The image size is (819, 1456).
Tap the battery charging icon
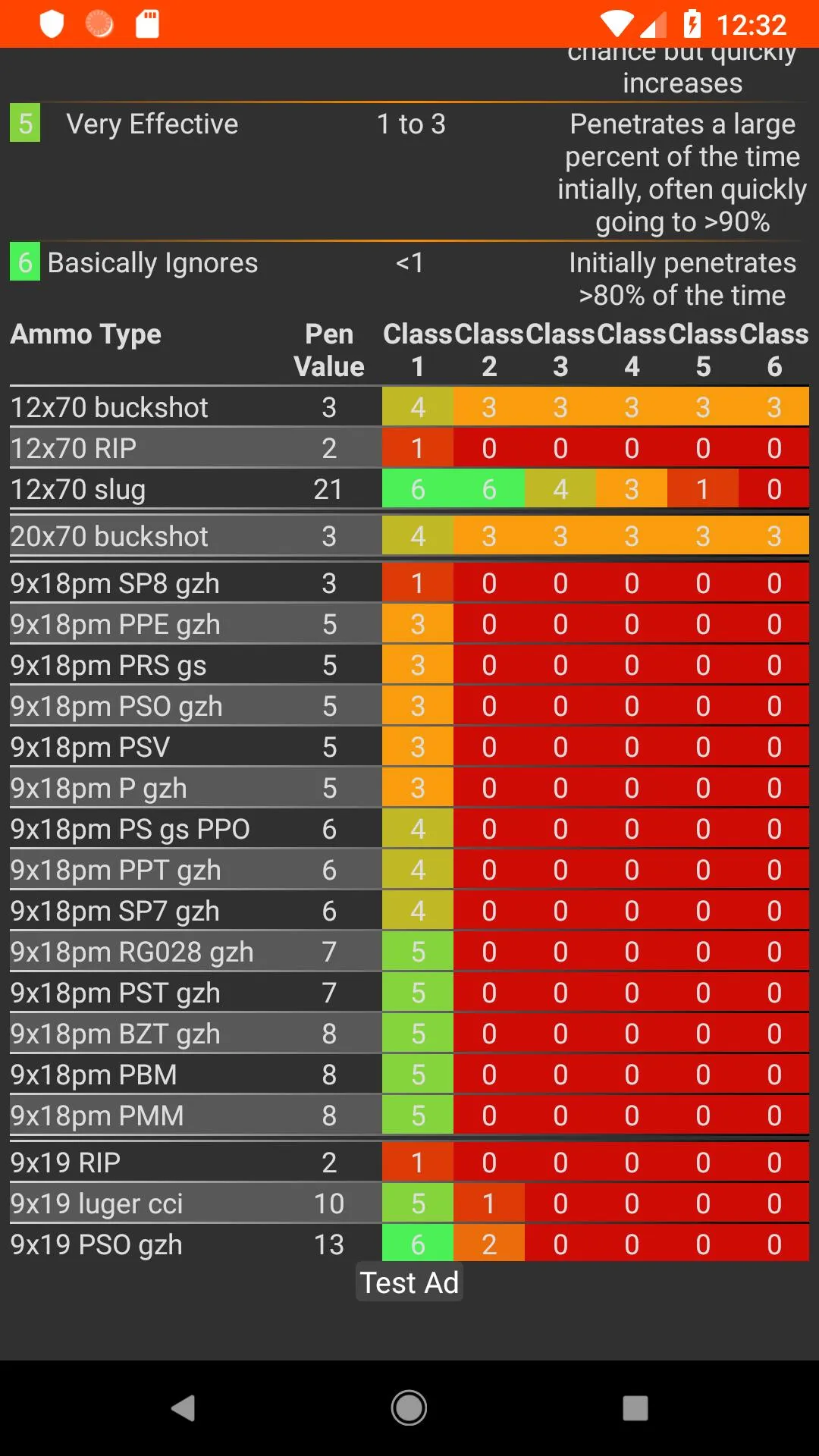click(x=692, y=24)
